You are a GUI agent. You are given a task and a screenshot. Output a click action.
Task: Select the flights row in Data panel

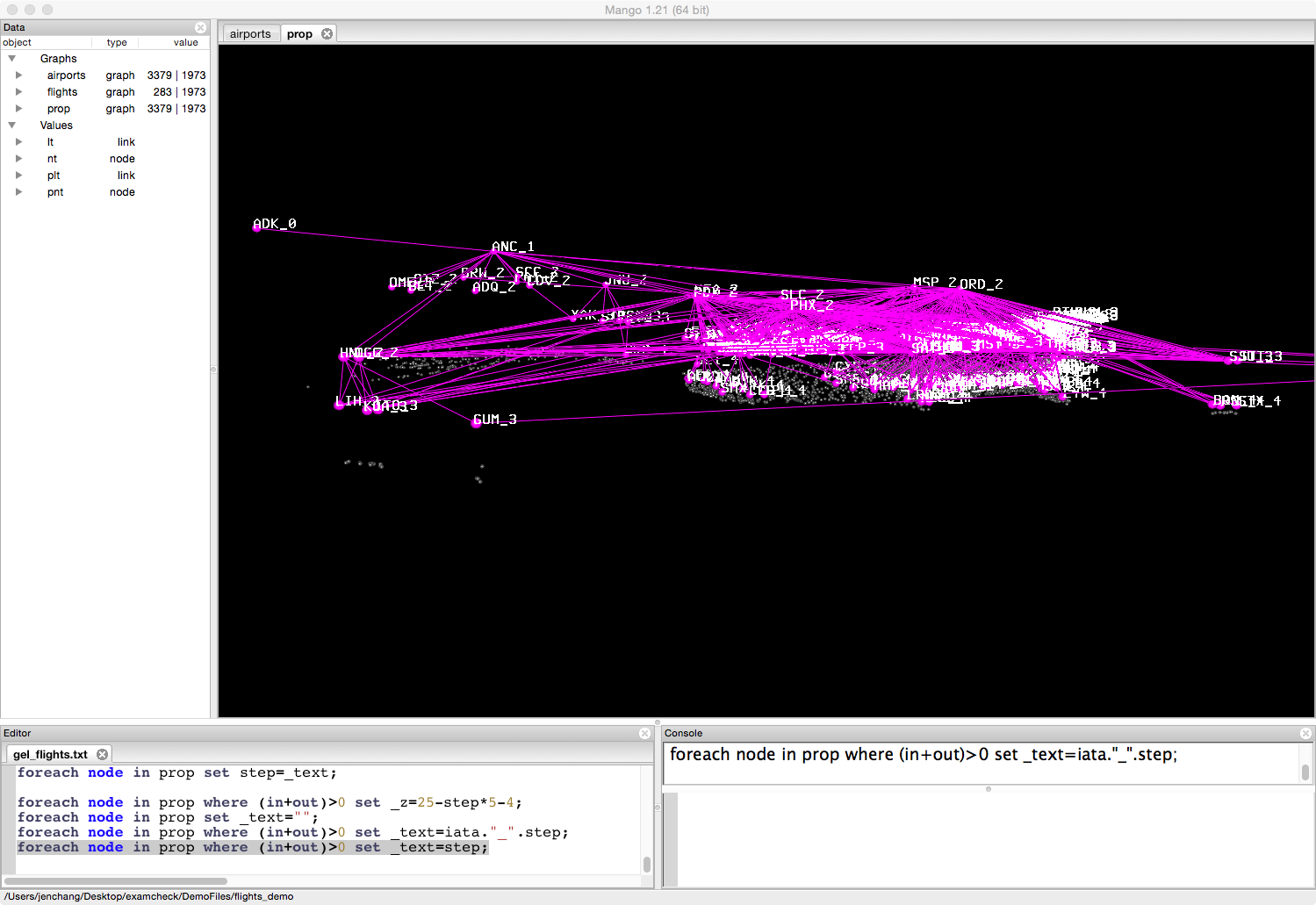tap(62, 92)
